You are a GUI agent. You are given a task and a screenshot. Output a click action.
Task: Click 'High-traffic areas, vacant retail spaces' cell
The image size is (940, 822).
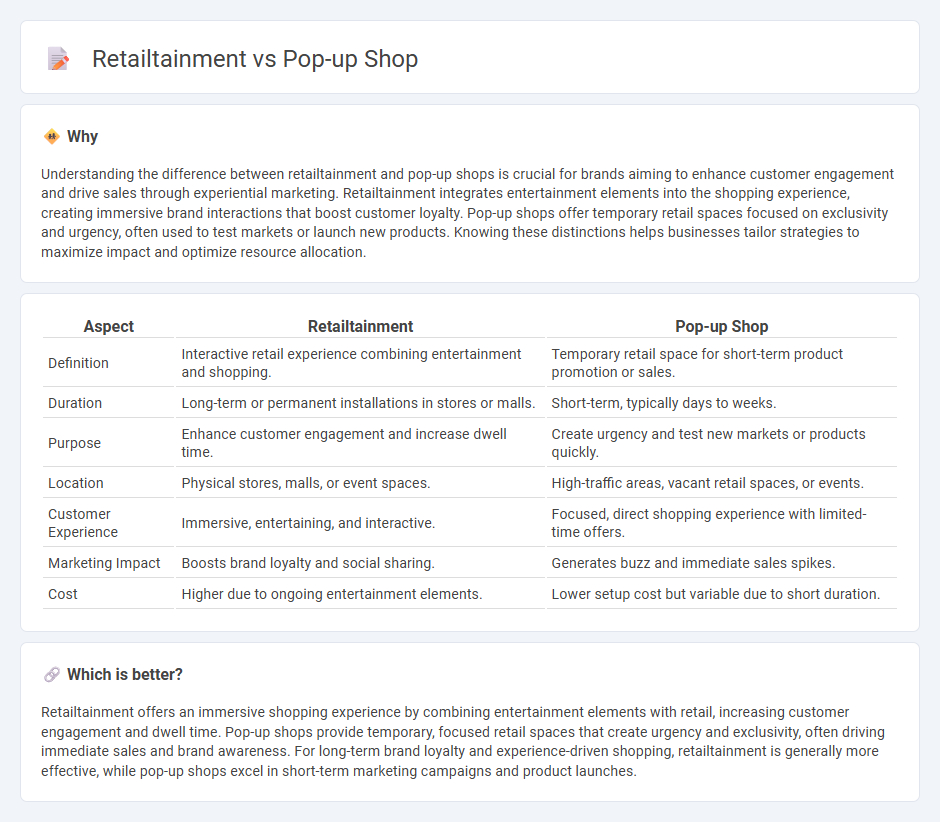click(x=722, y=483)
